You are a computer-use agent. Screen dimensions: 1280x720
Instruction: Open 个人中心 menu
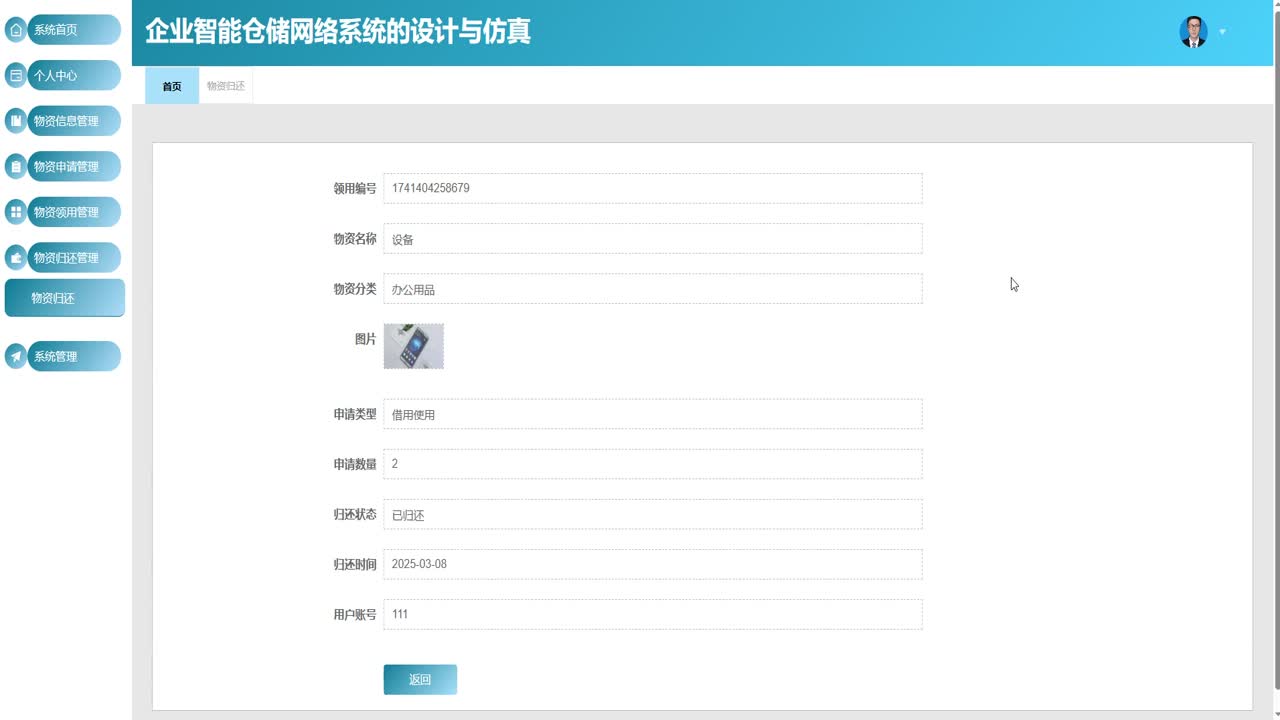click(x=74, y=75)
